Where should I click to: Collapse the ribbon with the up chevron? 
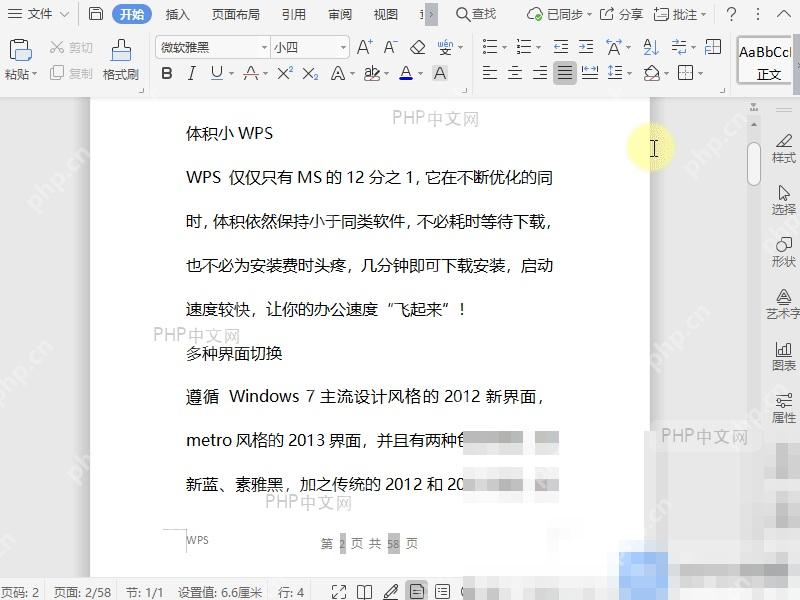783,14
